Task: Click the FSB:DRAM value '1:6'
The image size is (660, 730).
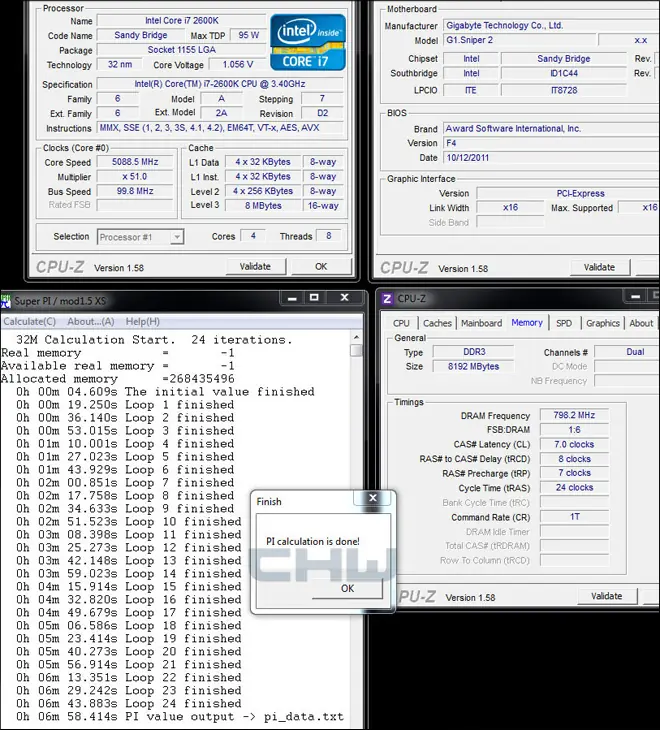Action: (574, 430)
